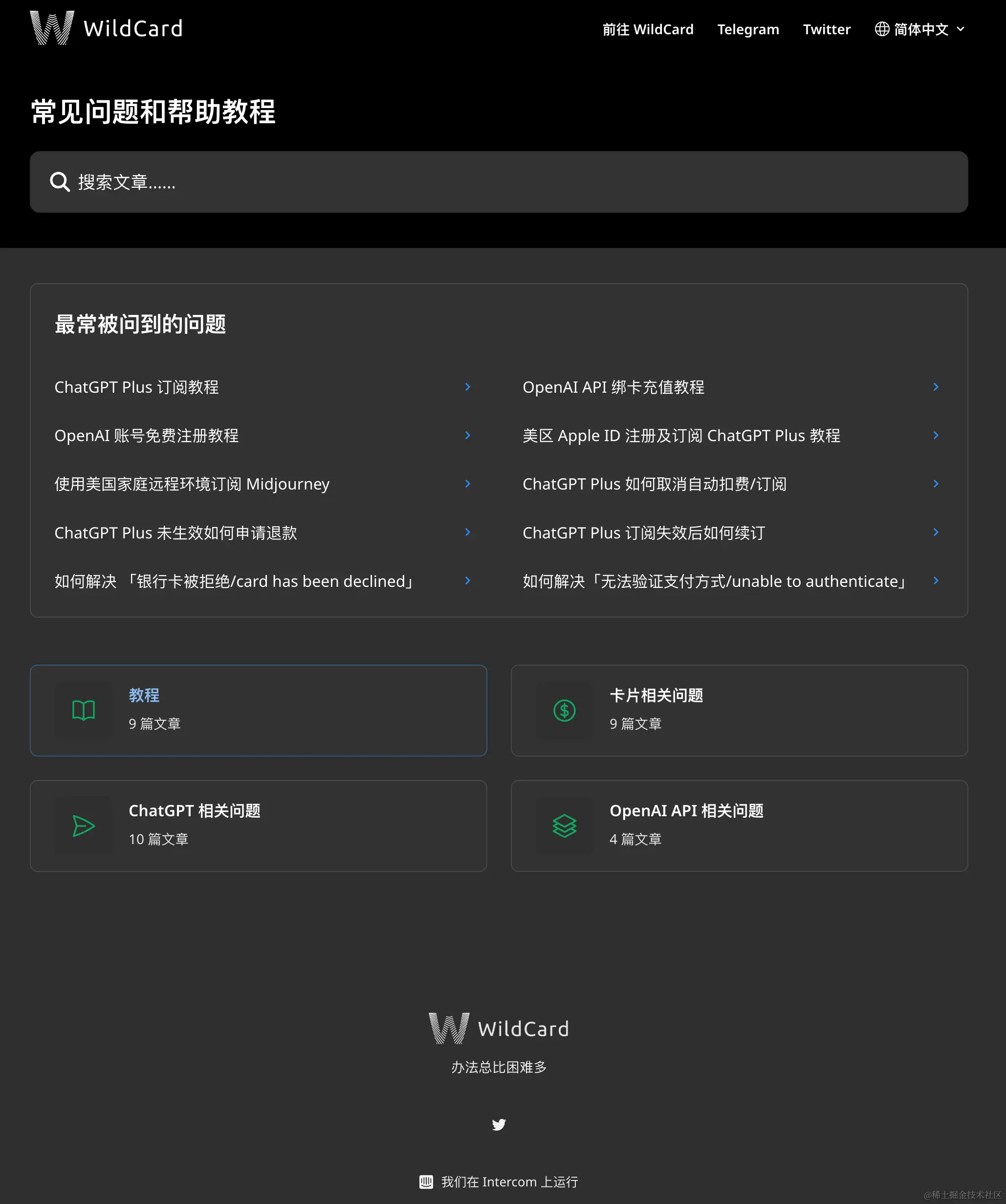Image resolution: width=1006 pixels, height=1204 pixels.
Task: Open the Twitter link in the top navigation
Action: 827,29
